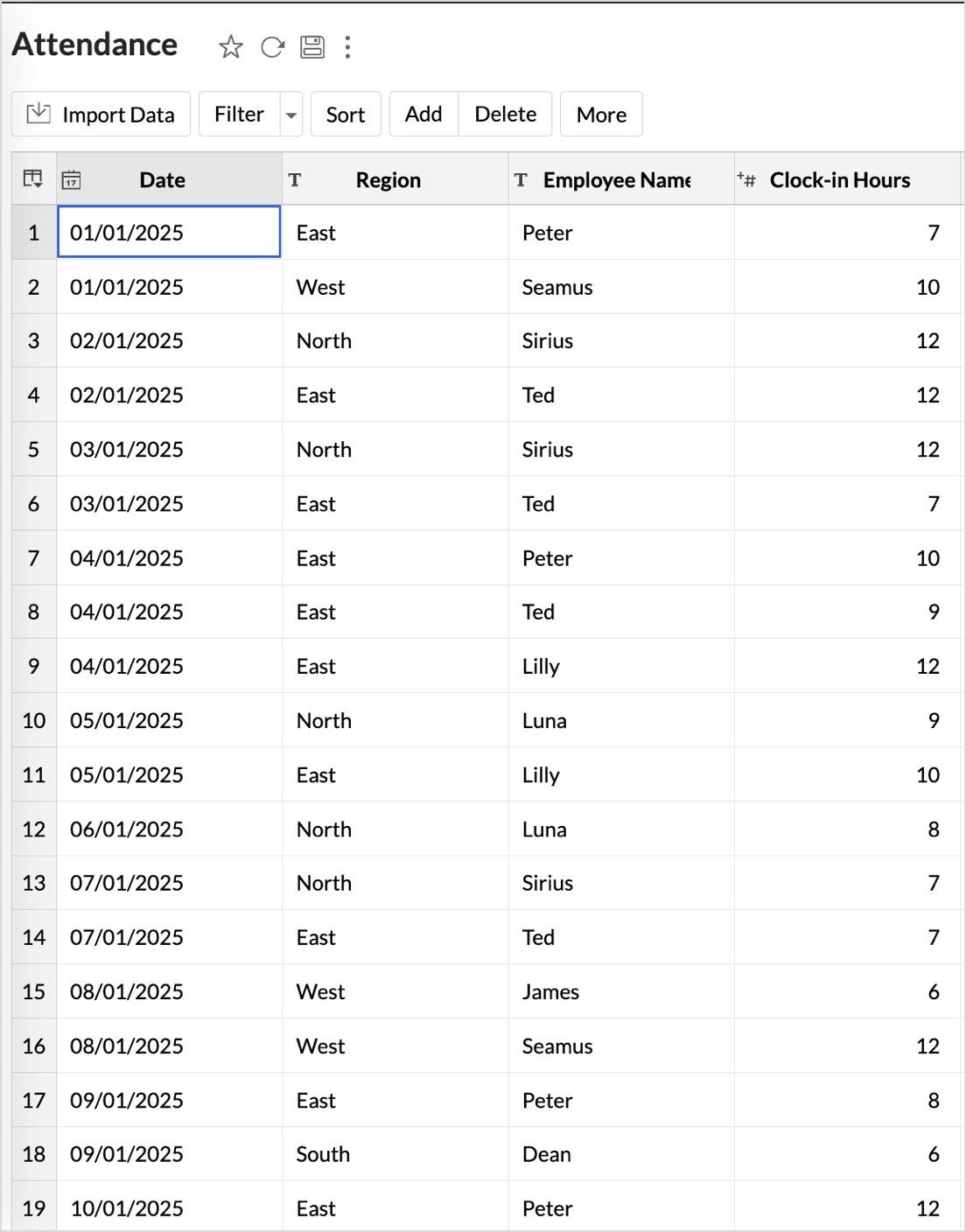Open the More menu
Screen dimensions: 966x1232
(x=601, y=115)
